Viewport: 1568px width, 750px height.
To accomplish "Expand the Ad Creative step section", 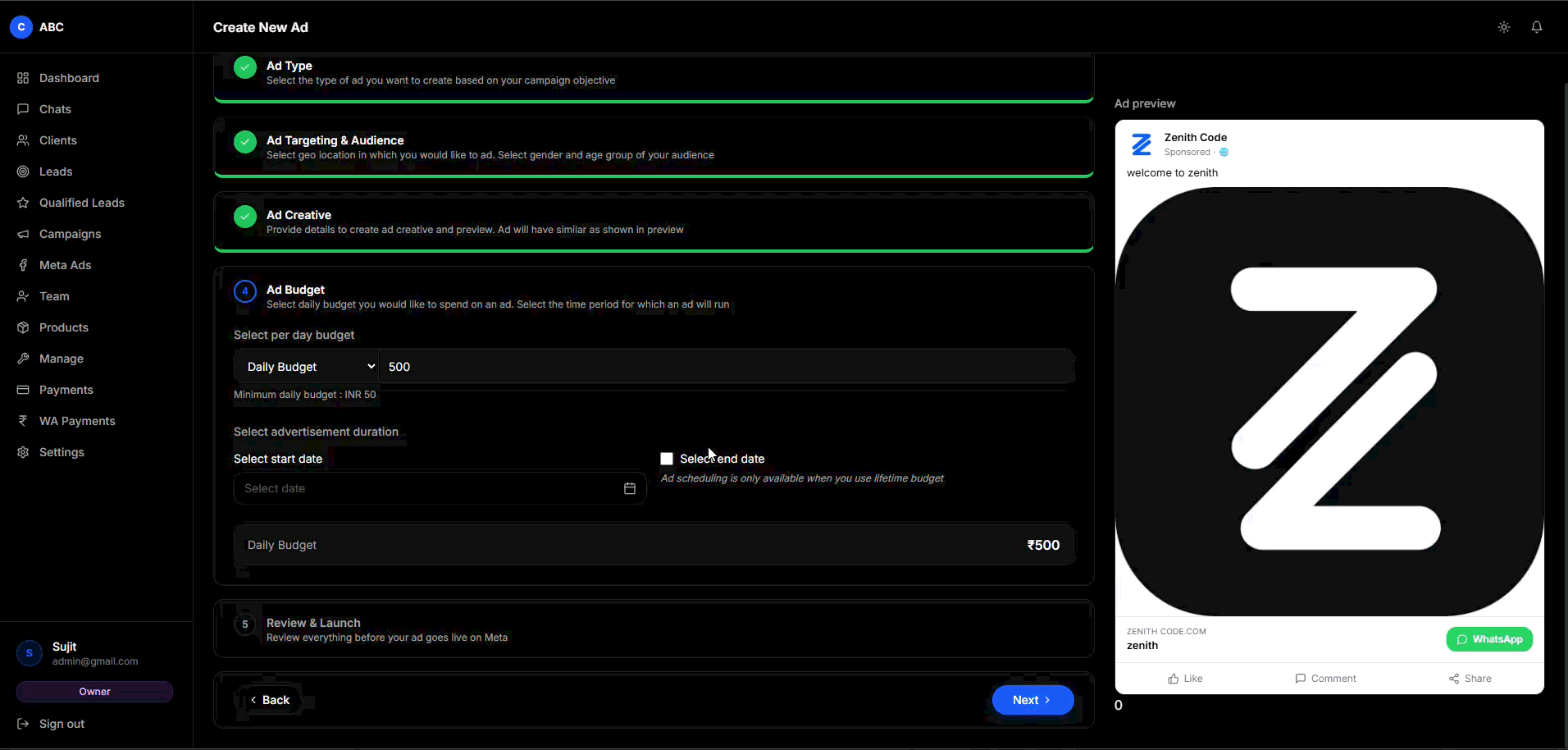I will click(654, 222).
